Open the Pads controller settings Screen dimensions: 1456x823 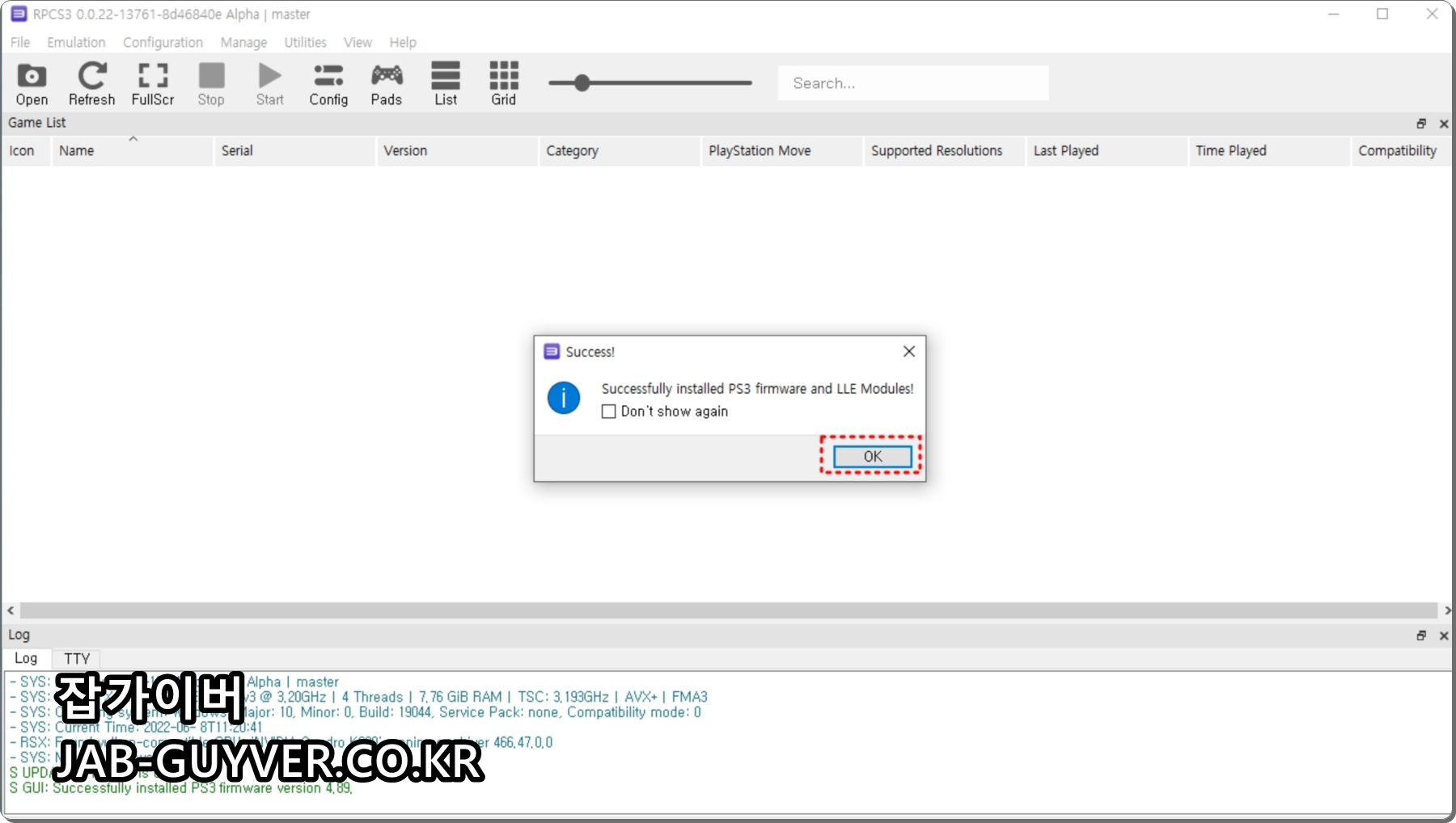[x=387, y=84]
